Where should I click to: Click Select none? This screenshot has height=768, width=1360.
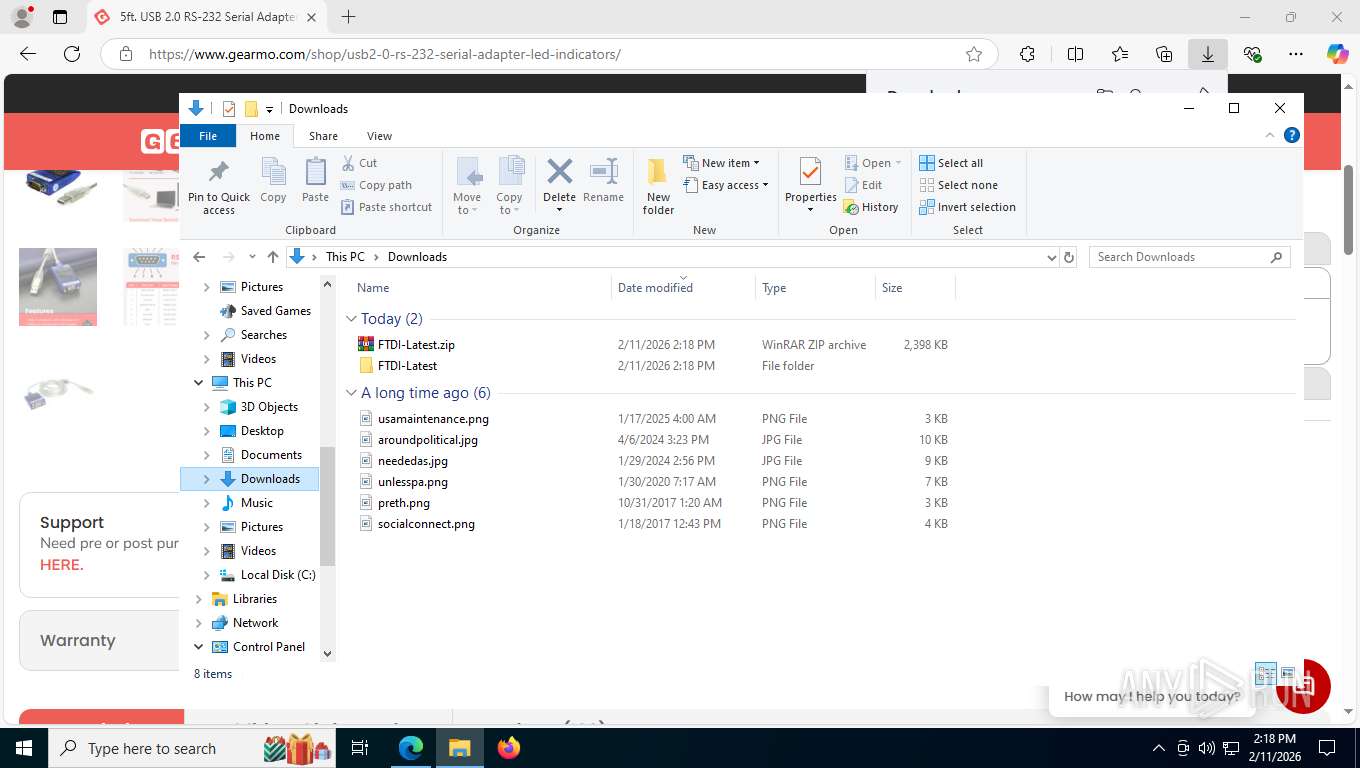pos(958,185)
